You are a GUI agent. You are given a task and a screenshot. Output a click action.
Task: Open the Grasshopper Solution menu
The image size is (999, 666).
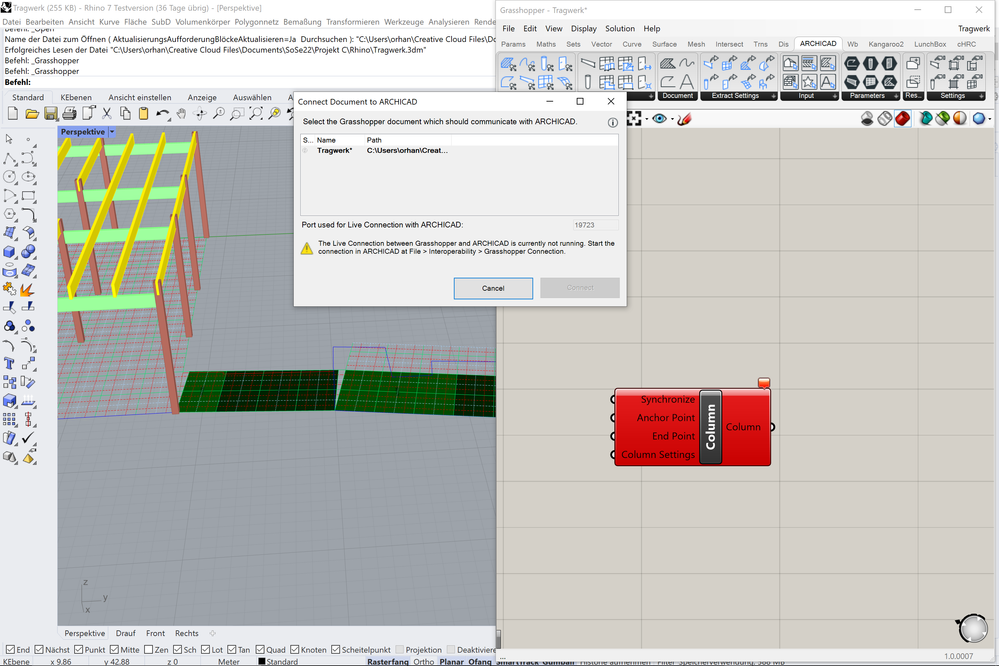coord(619,29)
